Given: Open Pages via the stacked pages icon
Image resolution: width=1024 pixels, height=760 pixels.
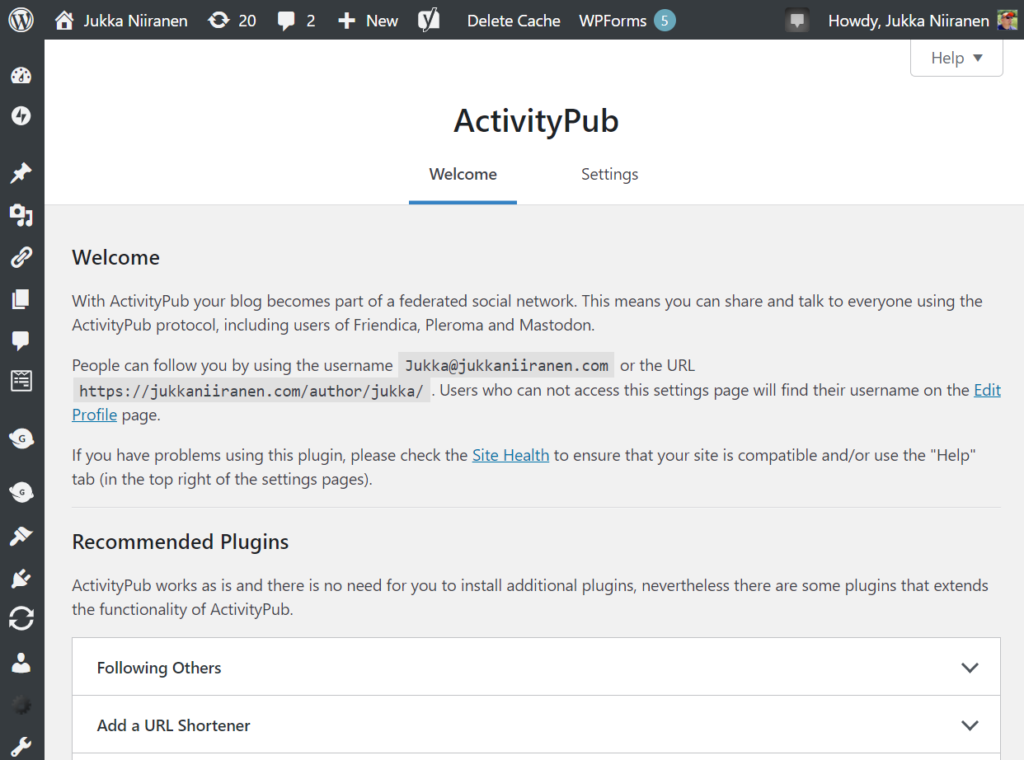Looking at the screenshot, I should 21,298.
